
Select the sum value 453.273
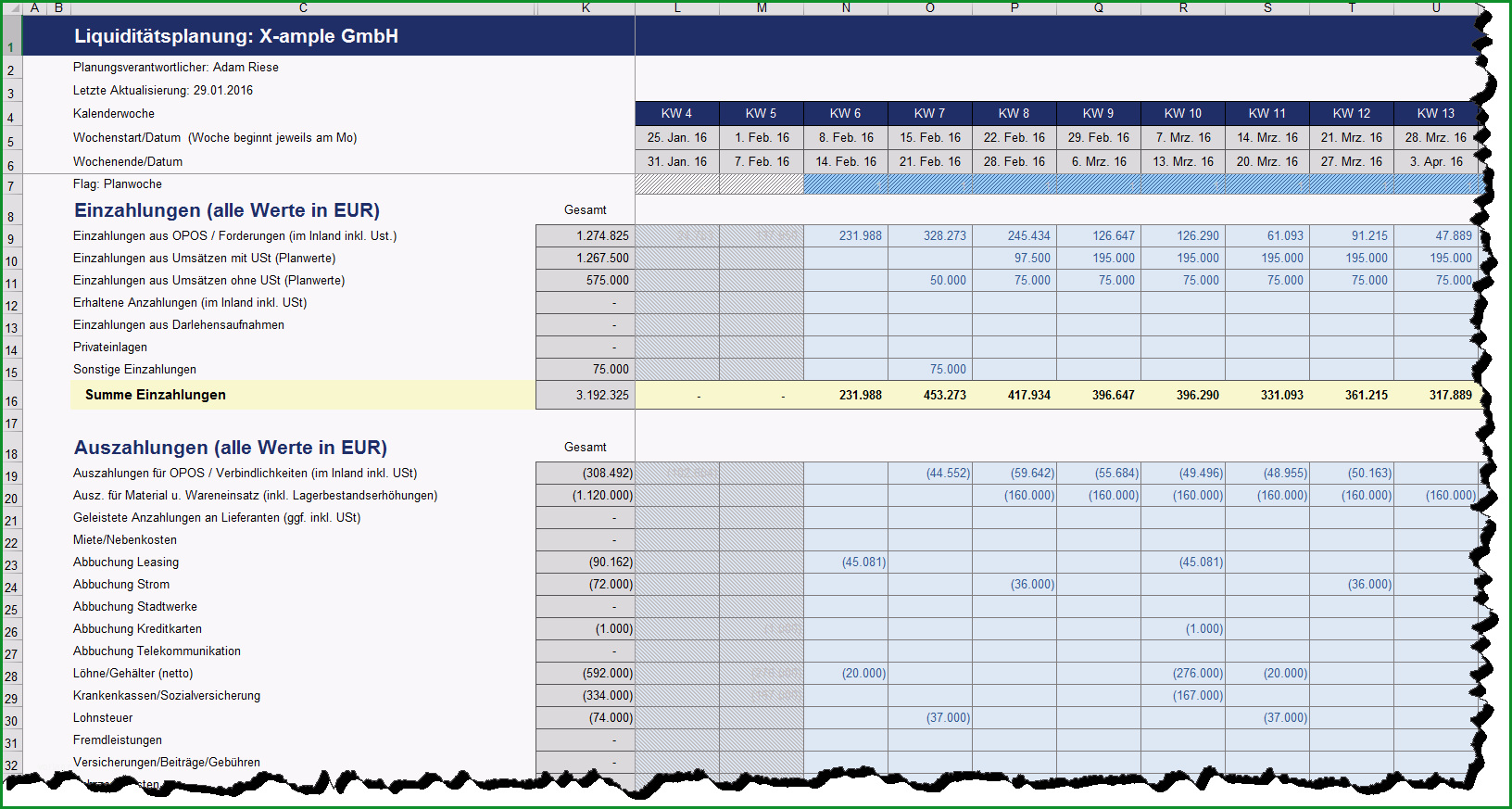(930, 395)
